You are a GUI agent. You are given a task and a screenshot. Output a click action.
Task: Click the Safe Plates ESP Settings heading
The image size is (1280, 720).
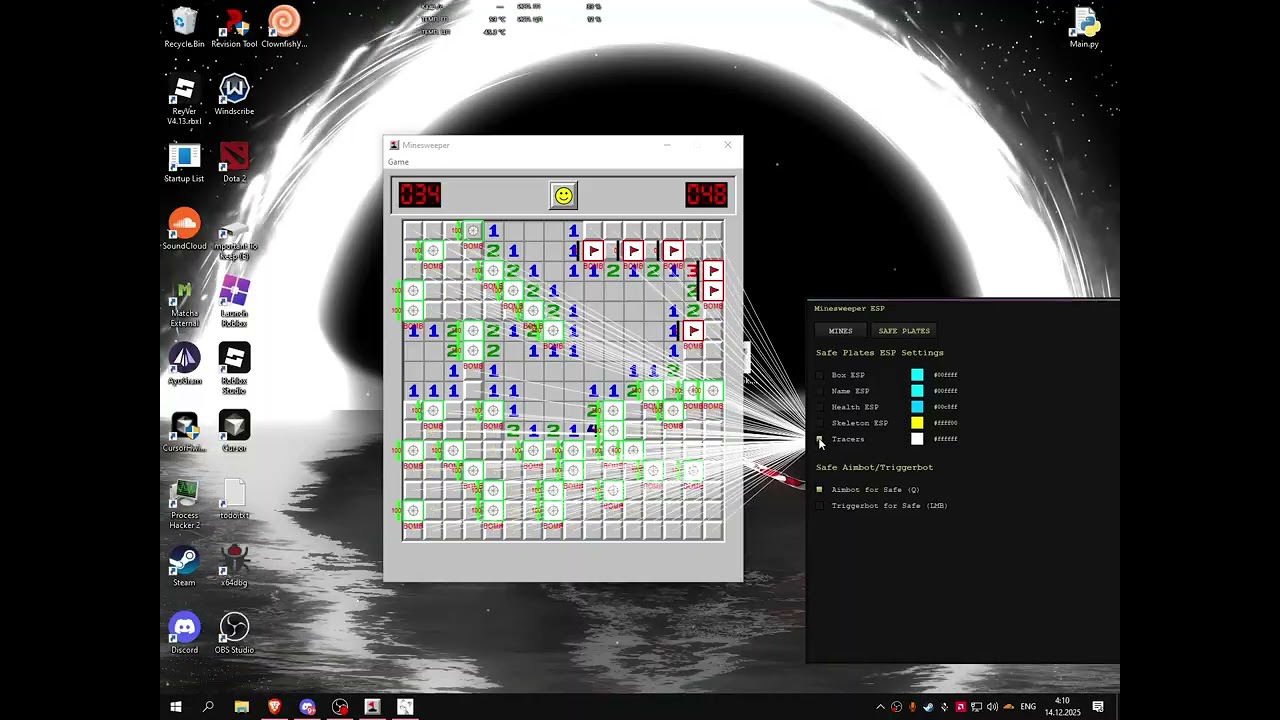click(x=880, y=353)
